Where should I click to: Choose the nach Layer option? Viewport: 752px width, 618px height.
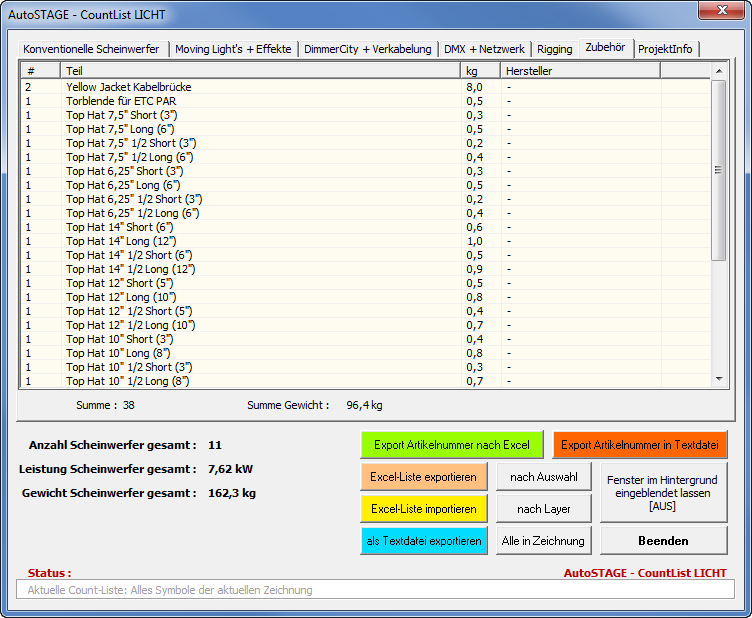543,509
